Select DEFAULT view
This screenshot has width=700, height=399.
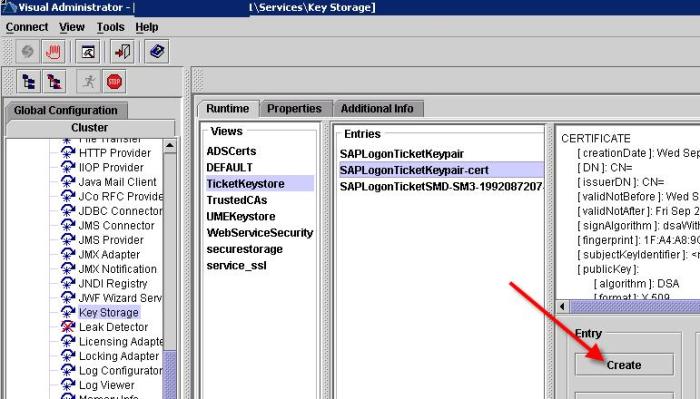pos(229,167)
